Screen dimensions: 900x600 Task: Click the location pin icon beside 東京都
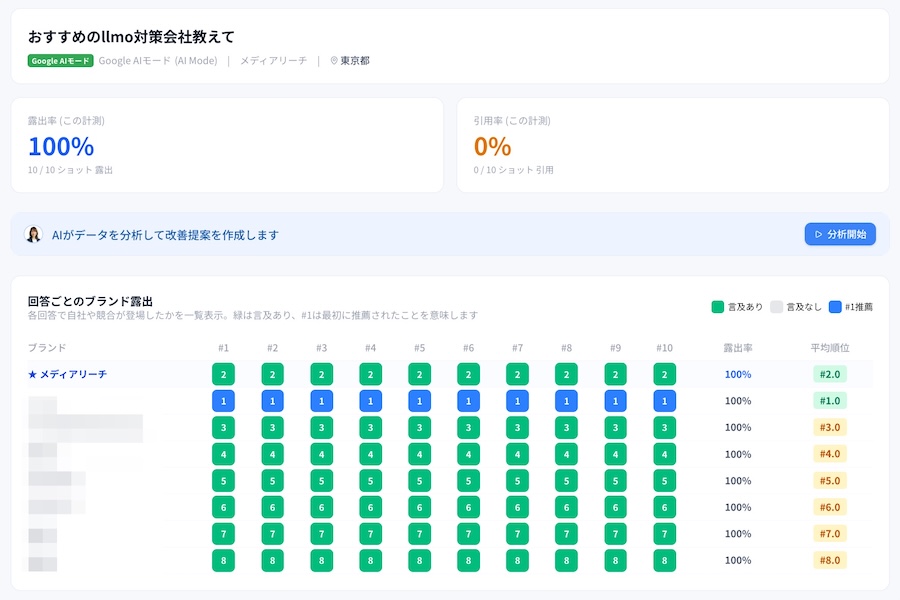[x=334, y=60]
